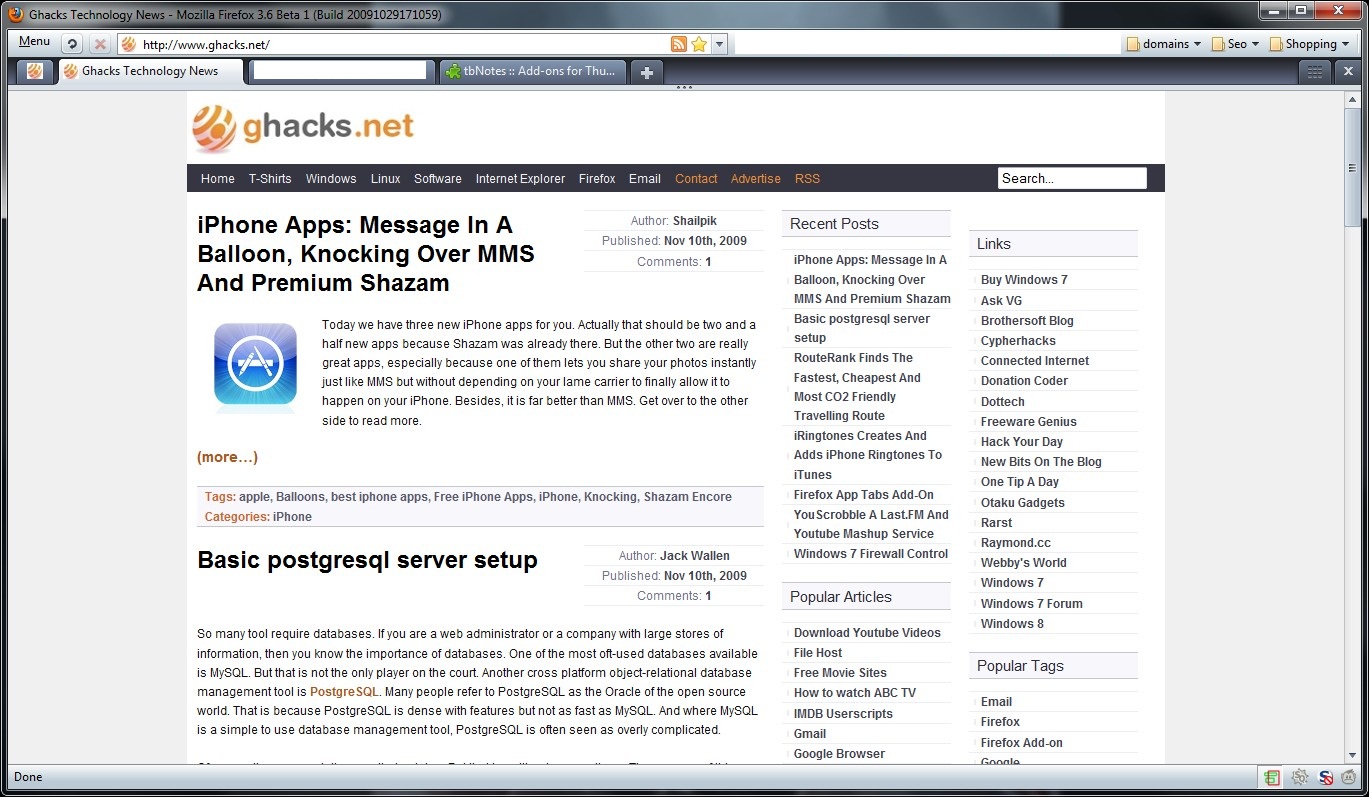Focus the site Search field
1369x797 pixels.
[1072, 178]
